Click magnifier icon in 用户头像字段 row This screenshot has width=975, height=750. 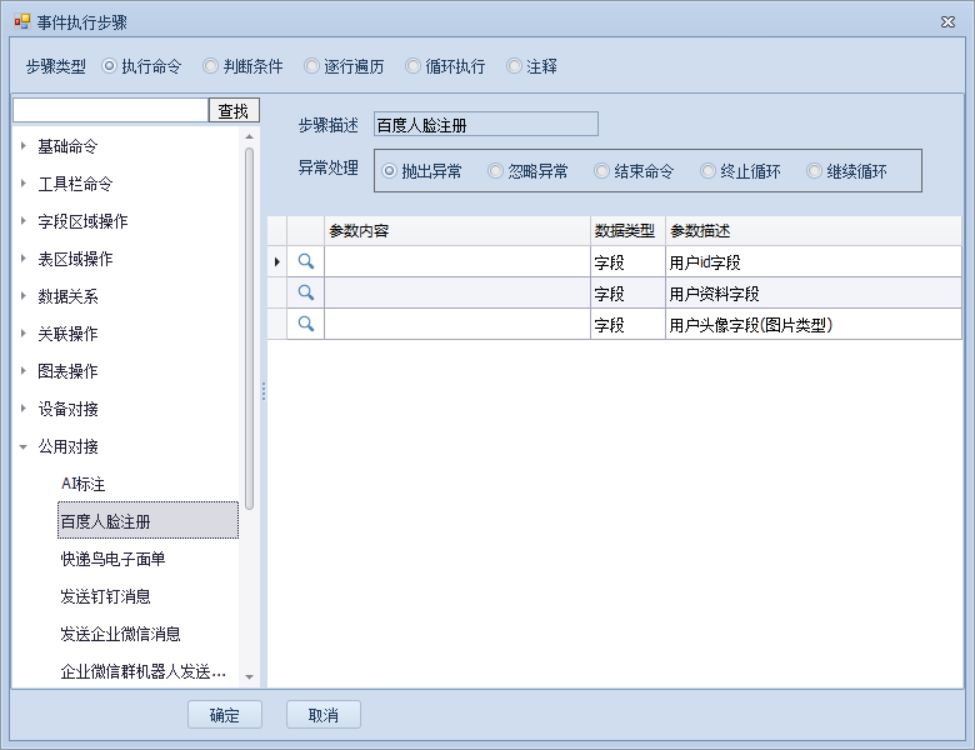pyautogui.click(x=307, y=324)
